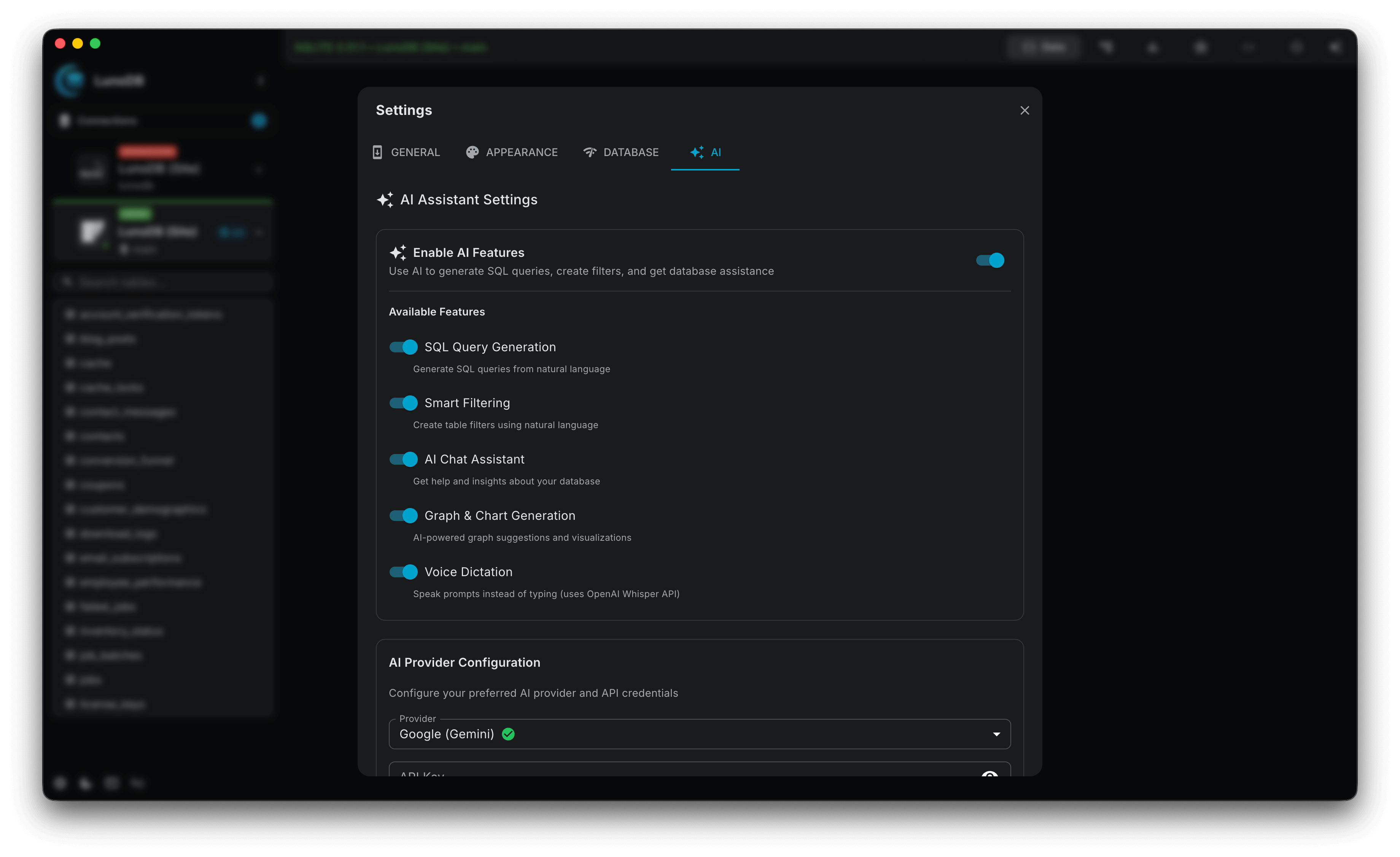Disable the Voice Dictation switch
The width and height of the screenshot is (1400, 857).
point(403,572)
